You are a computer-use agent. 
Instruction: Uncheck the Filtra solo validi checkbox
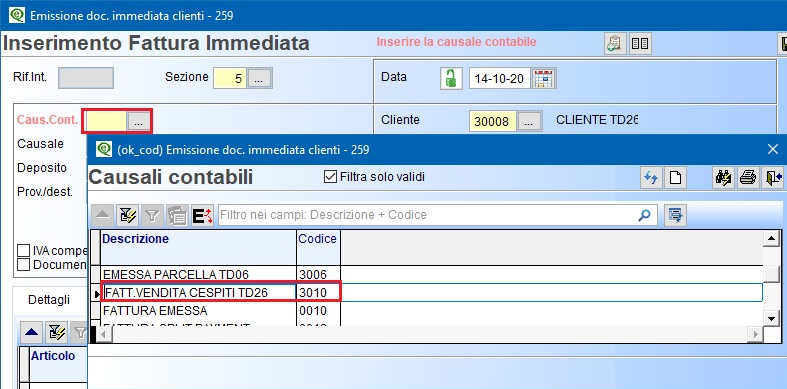click(330, 177)
